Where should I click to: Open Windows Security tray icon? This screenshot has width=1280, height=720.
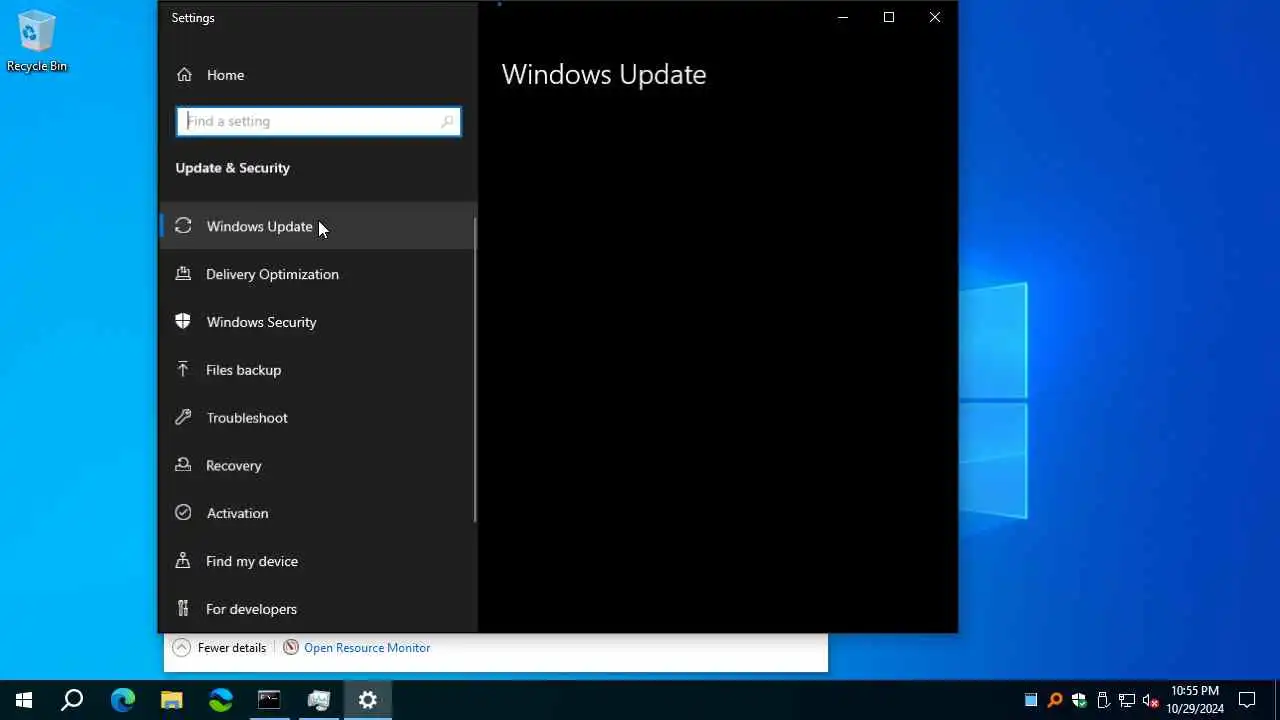tap(1079, 700)
